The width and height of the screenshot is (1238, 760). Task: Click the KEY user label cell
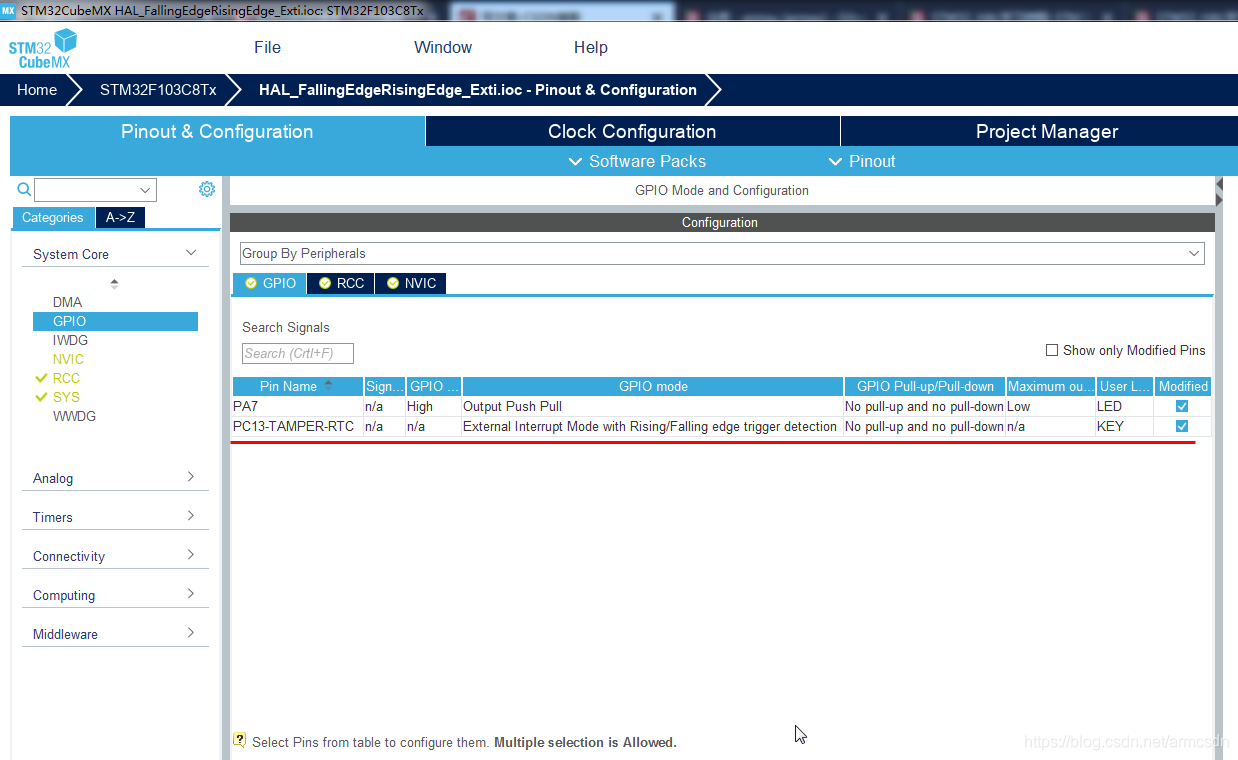pyautogui.click(x=1125, y=426)
